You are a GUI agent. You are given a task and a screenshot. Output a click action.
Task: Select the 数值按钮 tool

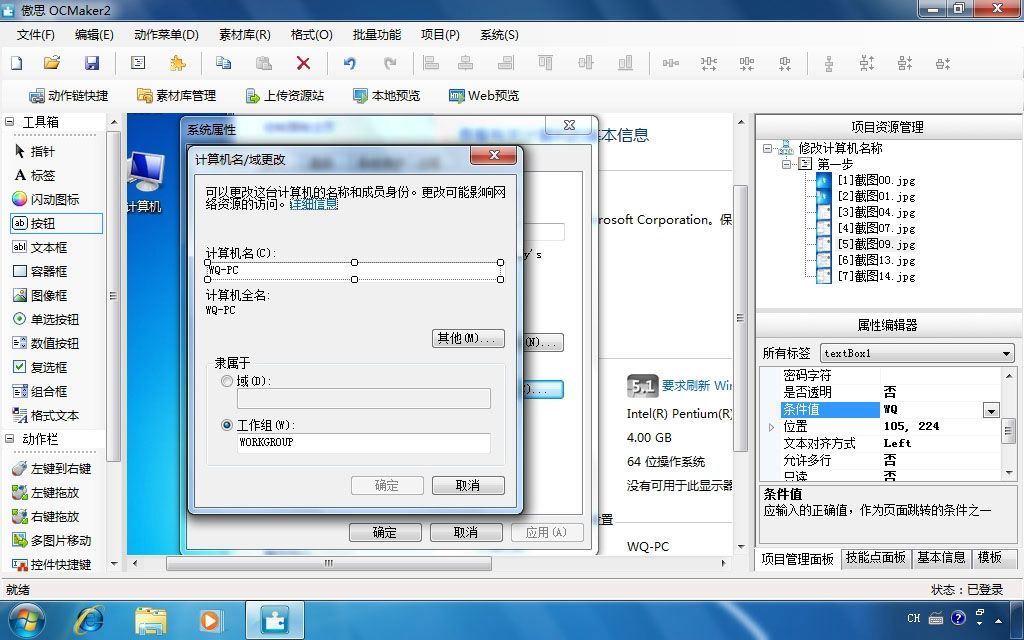click(x=46, y=344)
